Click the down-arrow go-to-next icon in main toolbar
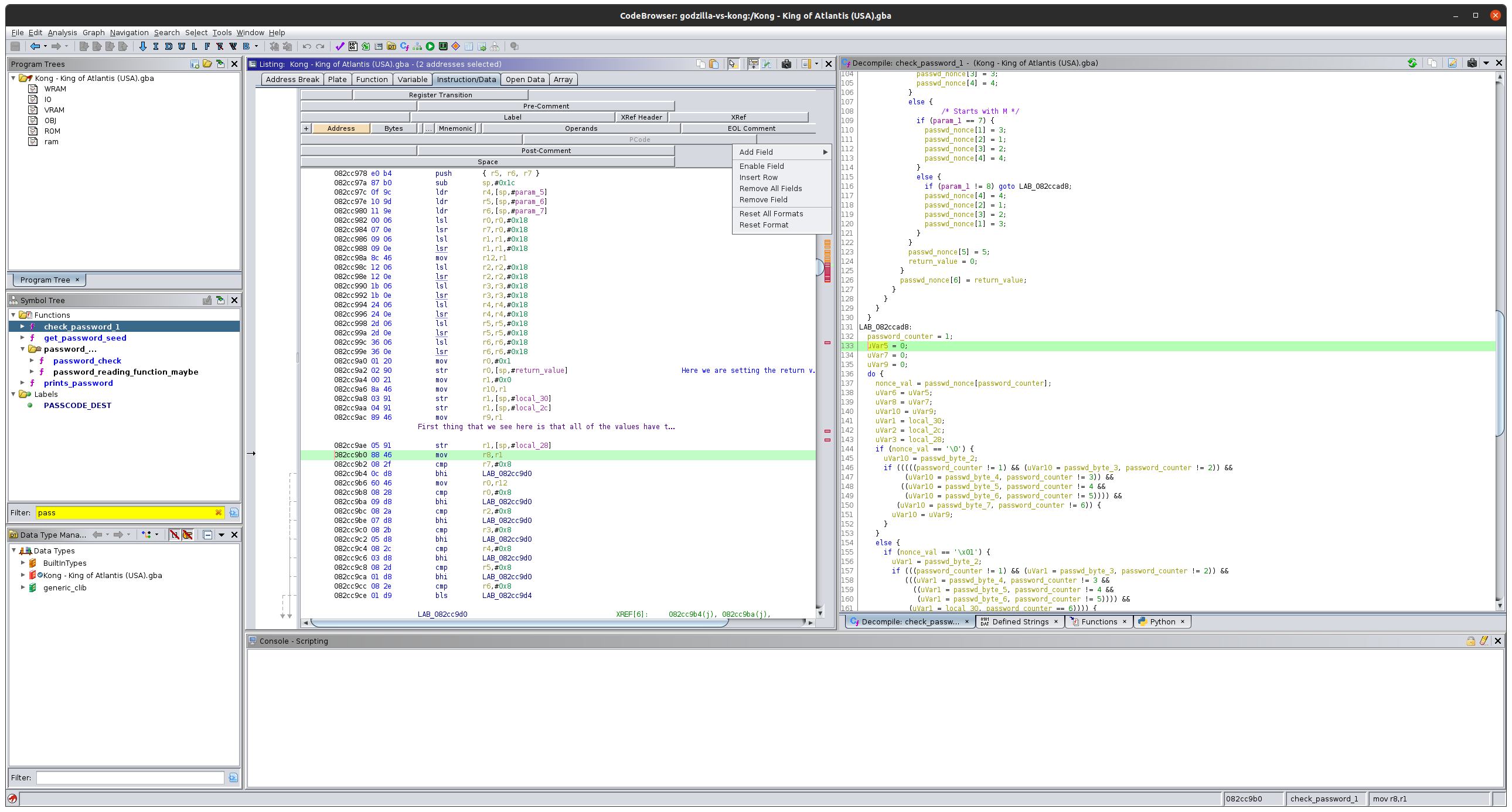Image resolution: width=1512 pixels, height=812 pixels. pyautogui.click(x=142, y=46)
